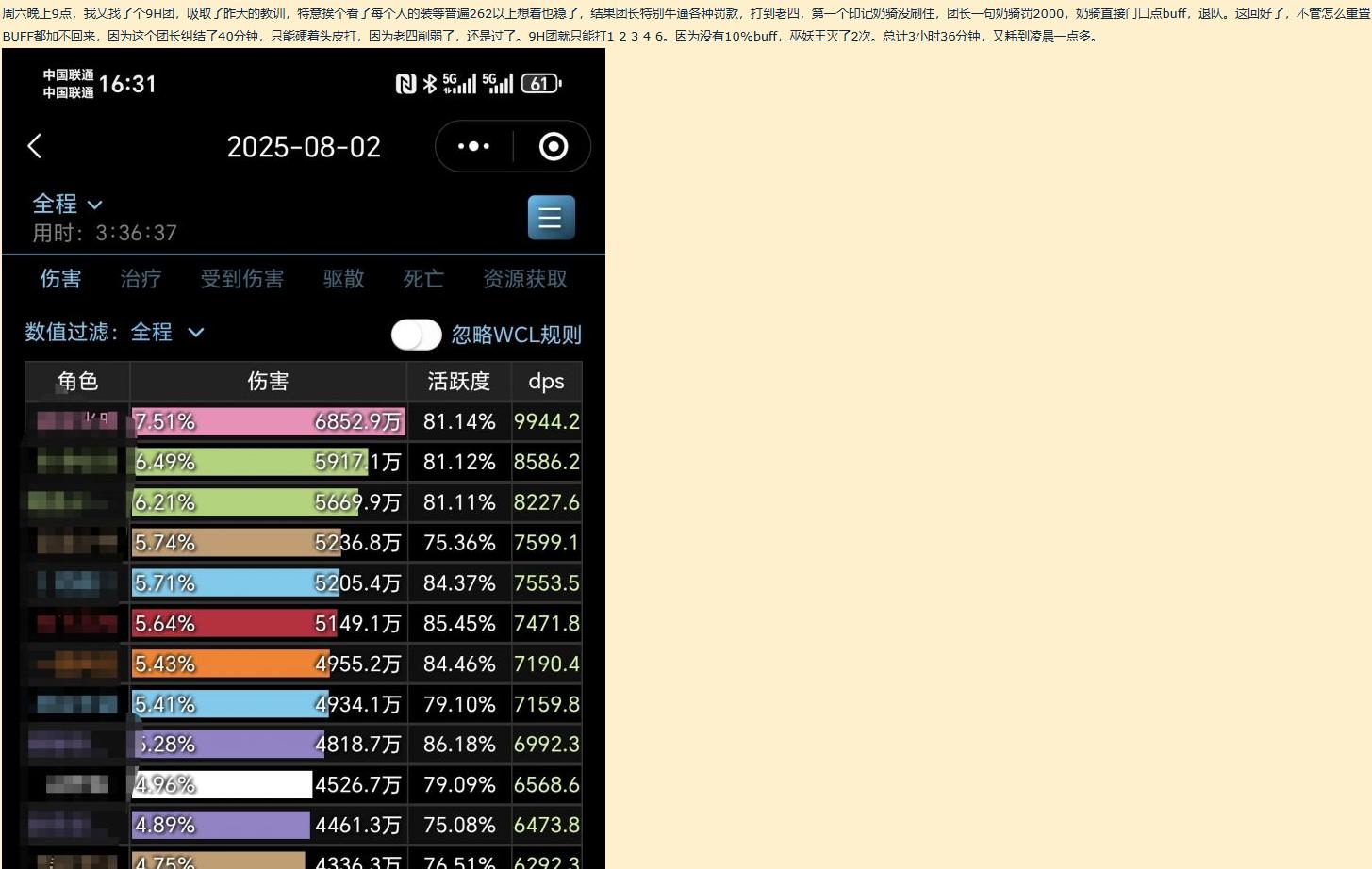Open the three-dots more menu

(x=473, y=146)
